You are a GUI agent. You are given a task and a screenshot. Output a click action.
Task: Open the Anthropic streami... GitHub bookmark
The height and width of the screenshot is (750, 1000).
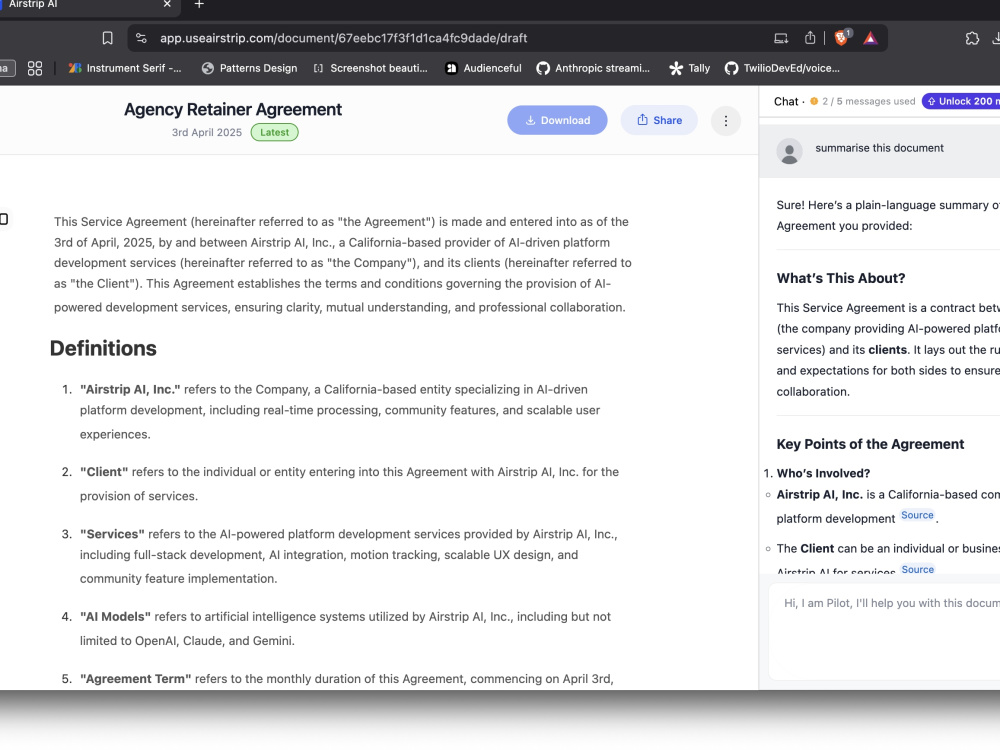(x=593, y=68)
